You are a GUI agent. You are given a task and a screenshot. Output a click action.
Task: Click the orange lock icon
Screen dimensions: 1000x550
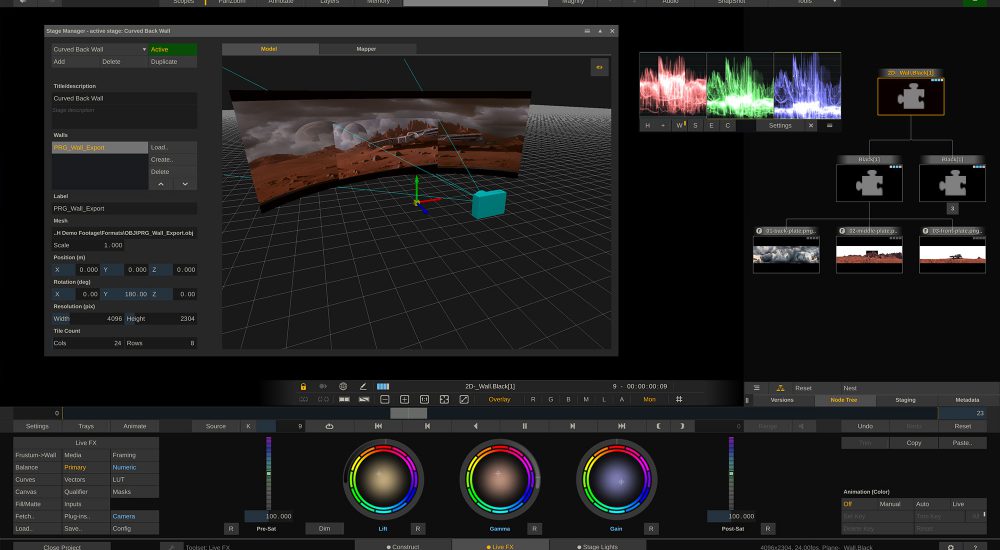click(x=304, y=387)
